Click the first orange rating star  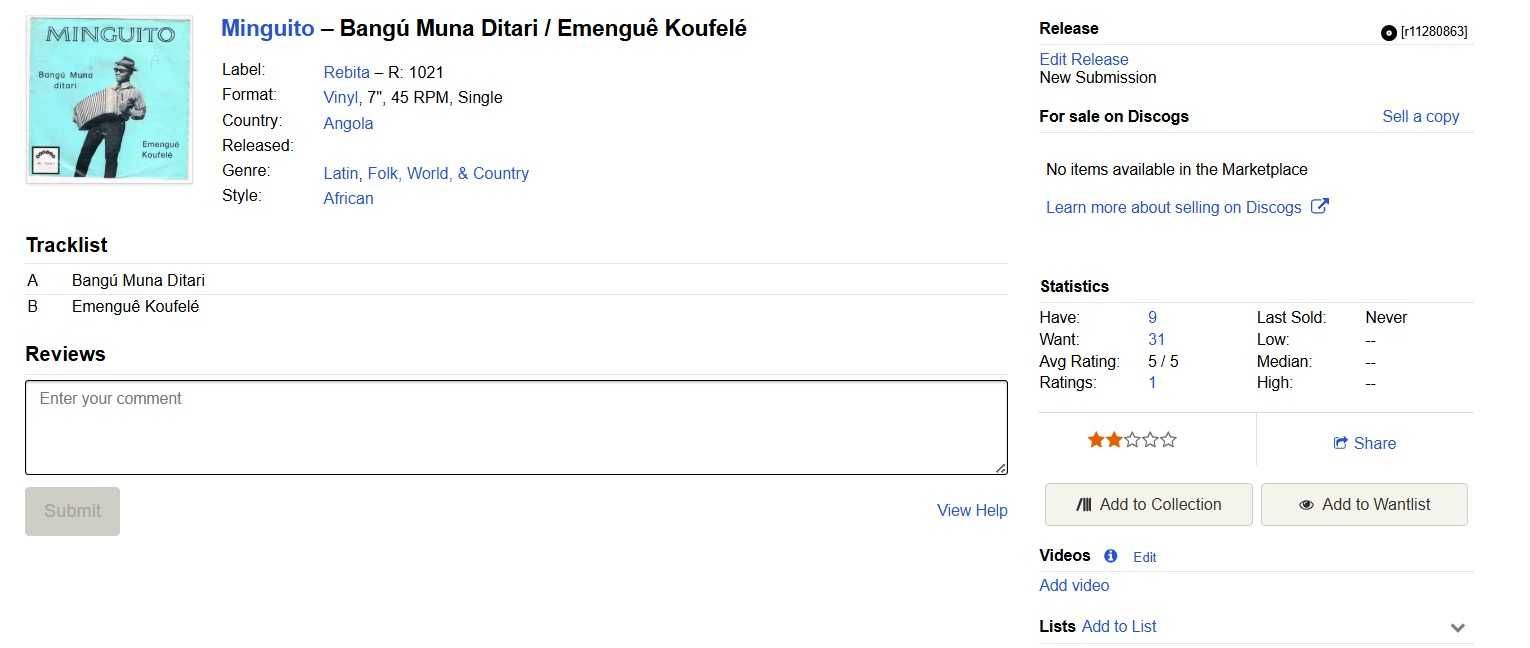(x=1097, y=440)
